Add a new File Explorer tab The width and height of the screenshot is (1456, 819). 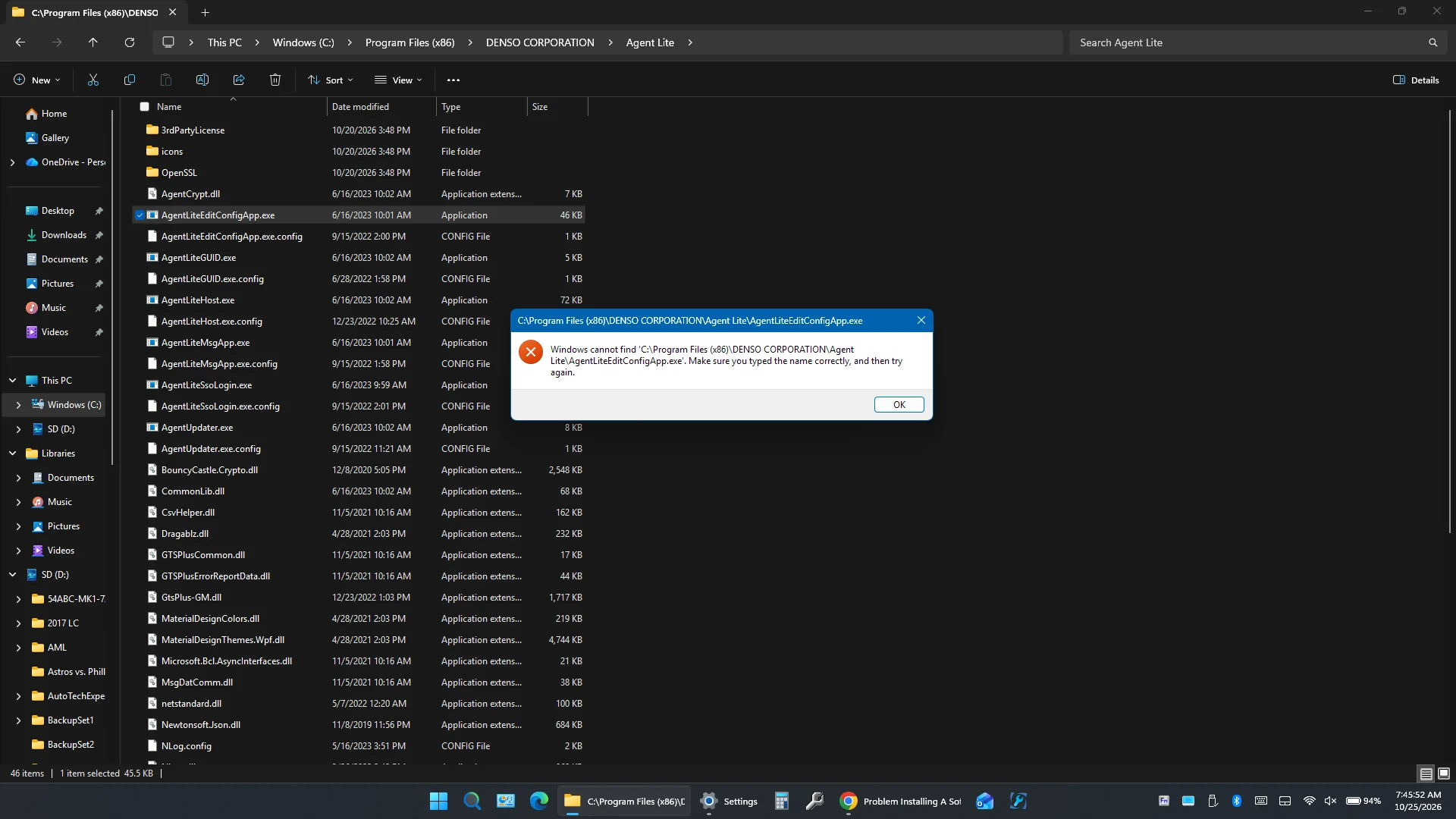[205, 12]
